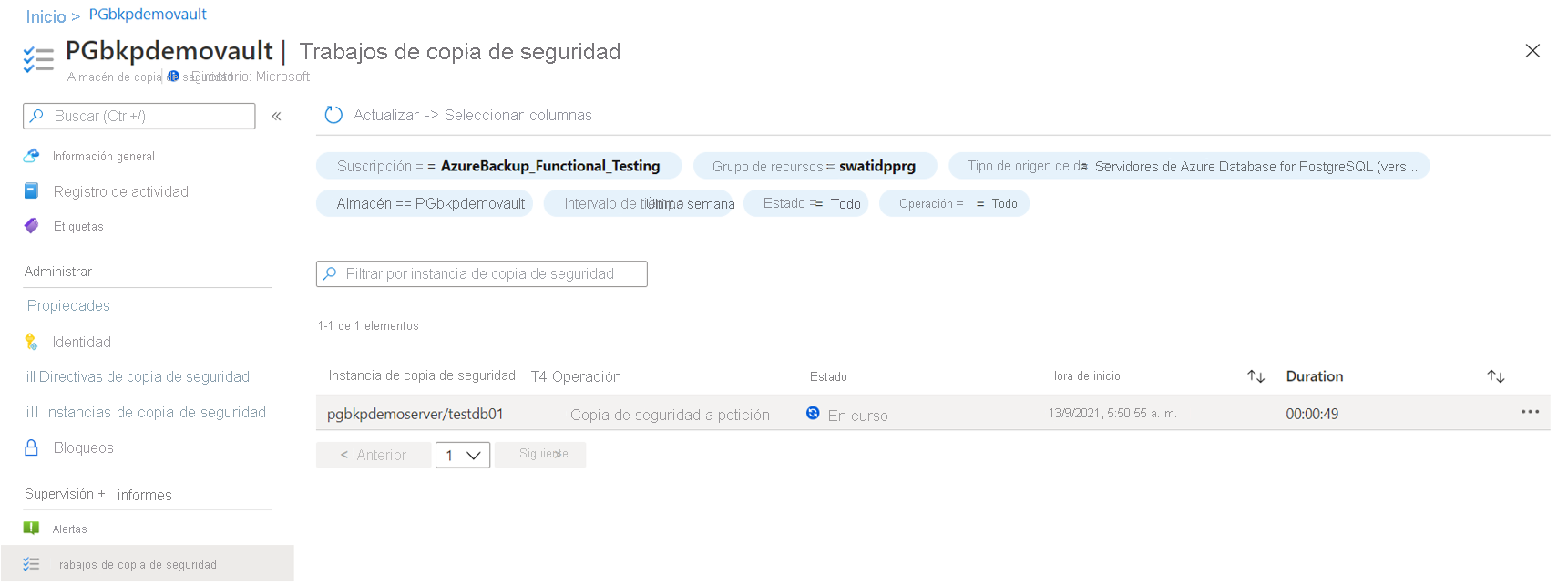Open the page number dropdown
Screen dimensions: 1568x586
463,455
